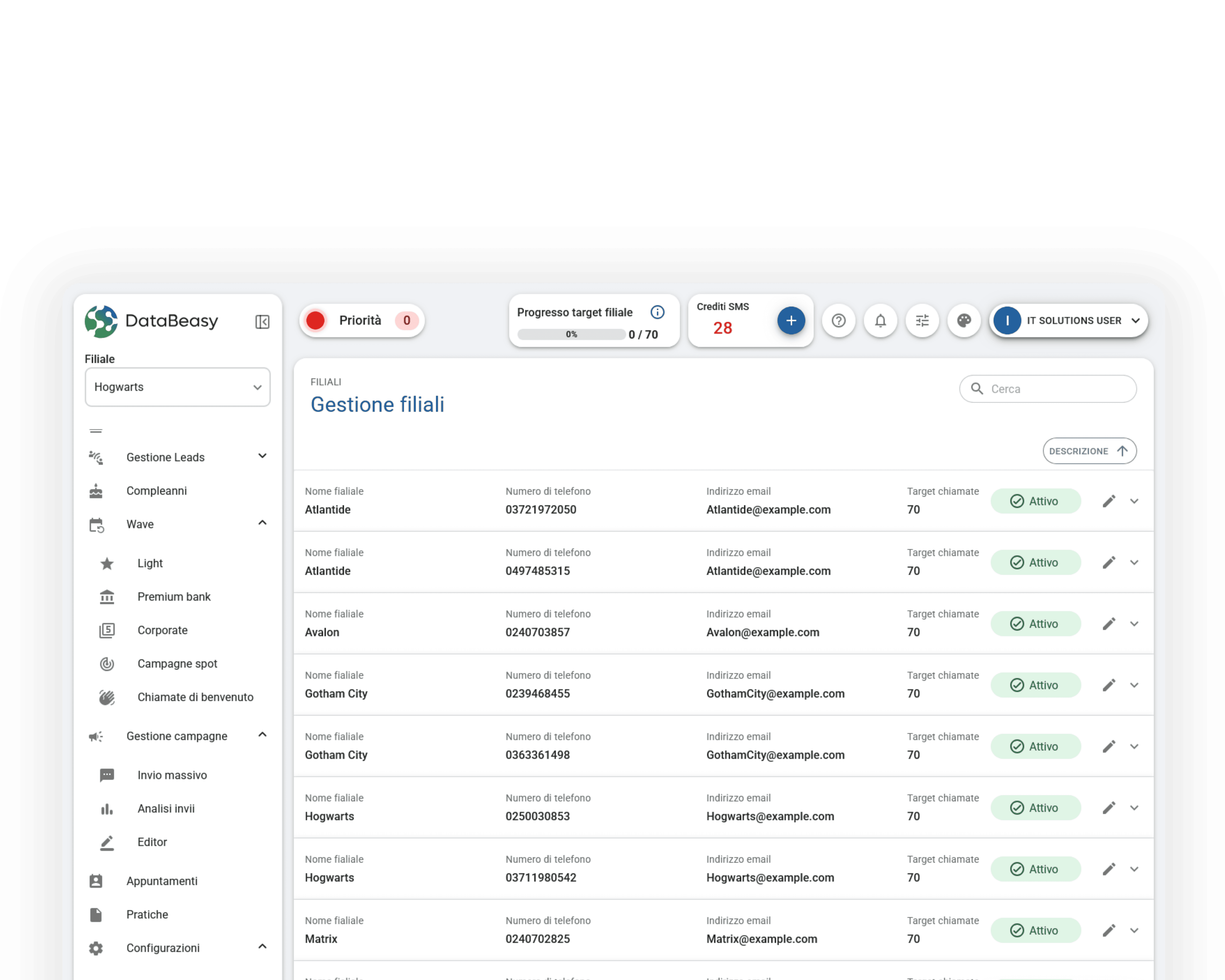1225x980 pixels.
Task: Open the help question mark icon
Action: tap(838, 320)
